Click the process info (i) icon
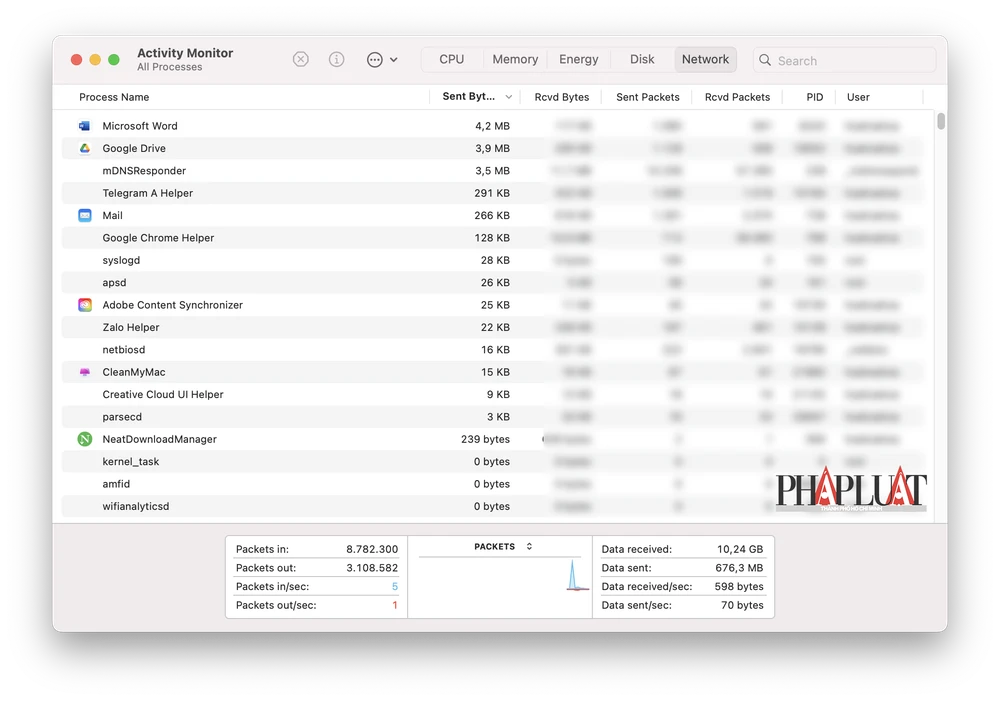Image resolution: width=1000 pixels, height=701 pixels. 337,60
